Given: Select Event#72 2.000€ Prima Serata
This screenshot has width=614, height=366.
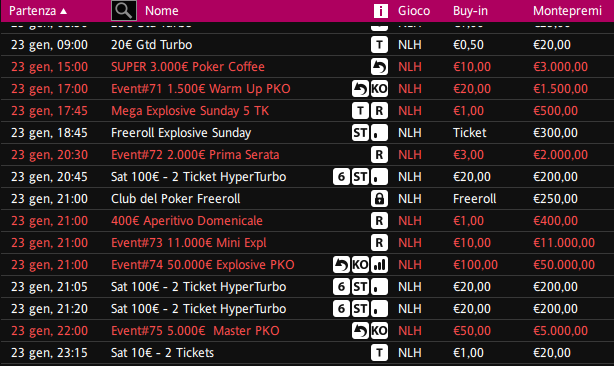Looking at the screenshot, I should (195, 155).
